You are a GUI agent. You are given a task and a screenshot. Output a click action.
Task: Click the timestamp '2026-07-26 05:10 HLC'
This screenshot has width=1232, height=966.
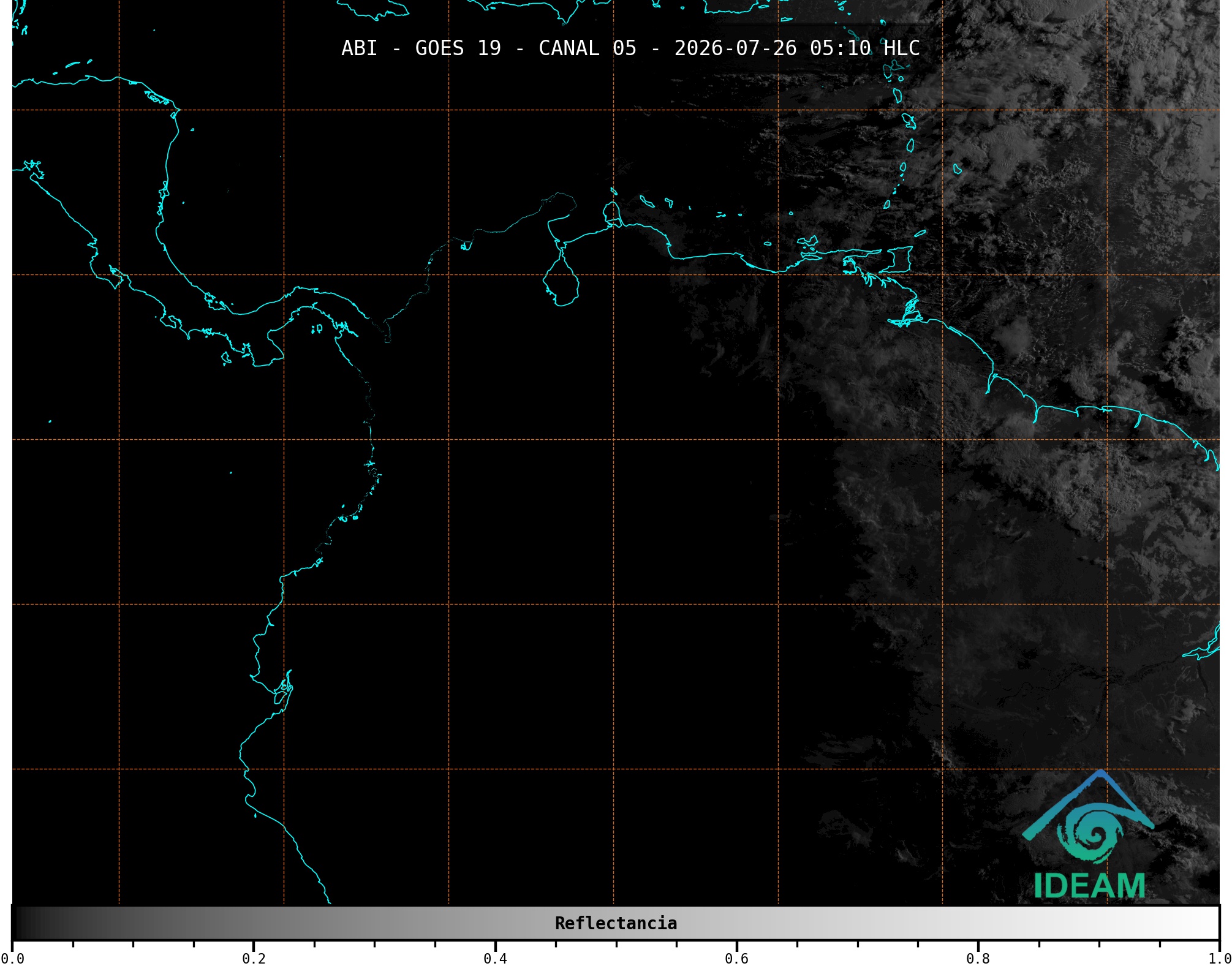coord(797,48)
